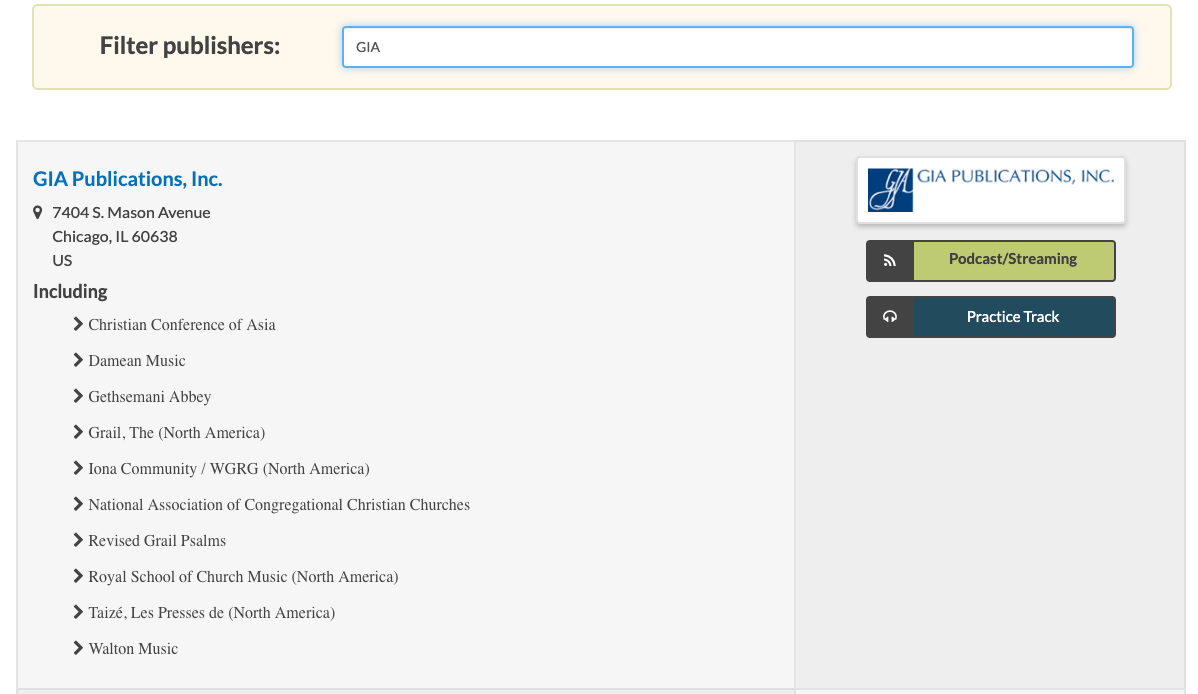Click the Podcast/Streaming button
Screen dimensions: 1198x694
coord(991,261)
